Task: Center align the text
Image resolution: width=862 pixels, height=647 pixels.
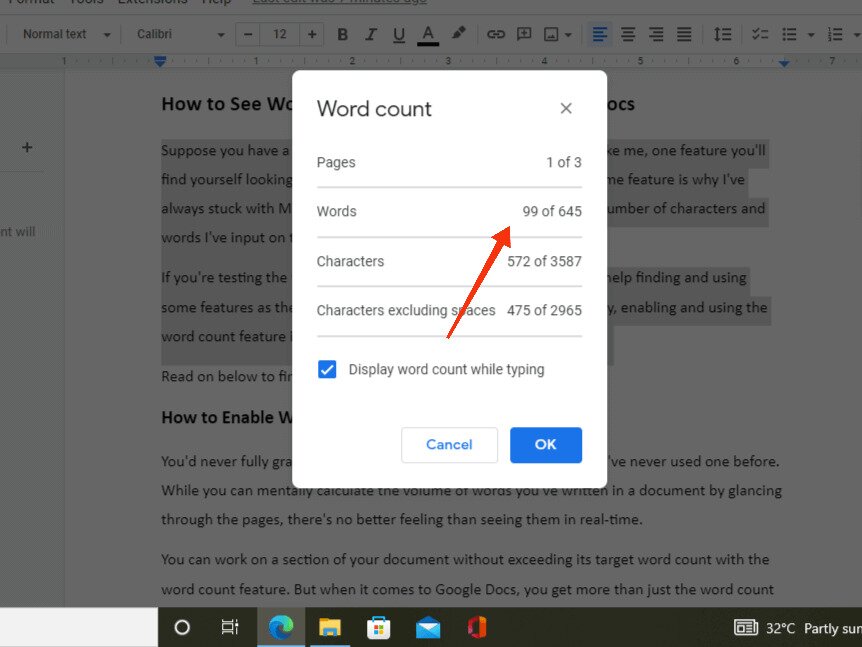Action: pyautogui.click(x=628, y=35)
